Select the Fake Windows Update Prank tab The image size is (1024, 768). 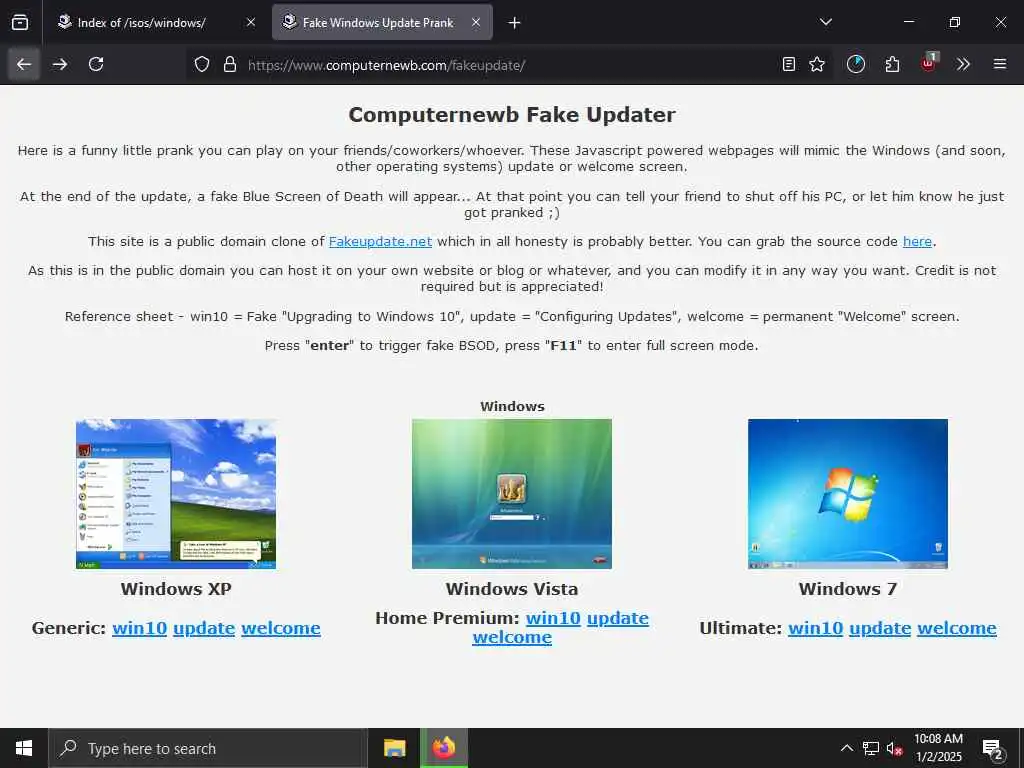coord(382,22)
